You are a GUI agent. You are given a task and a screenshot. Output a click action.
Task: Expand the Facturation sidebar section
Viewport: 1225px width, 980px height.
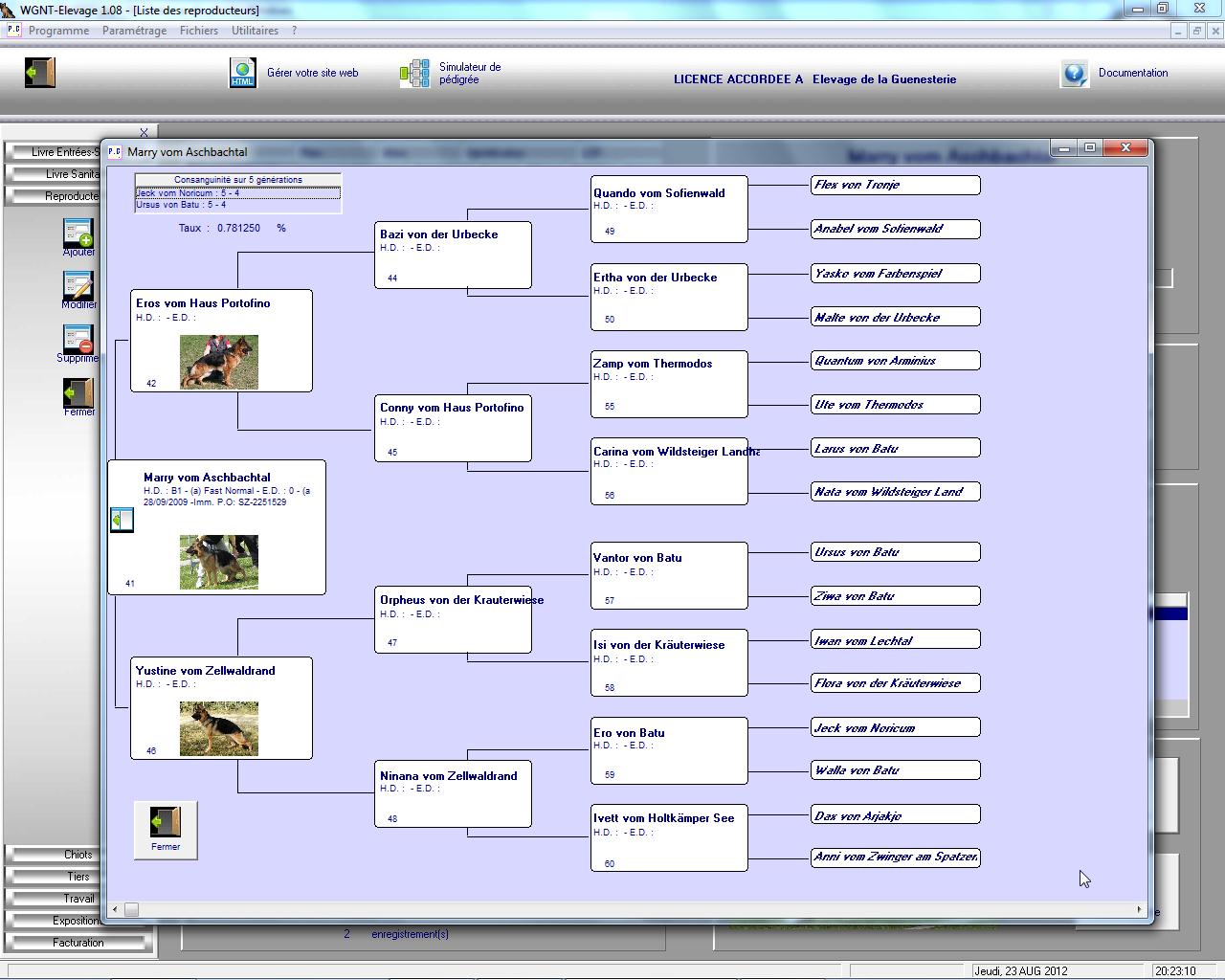[x=78, y=943]
